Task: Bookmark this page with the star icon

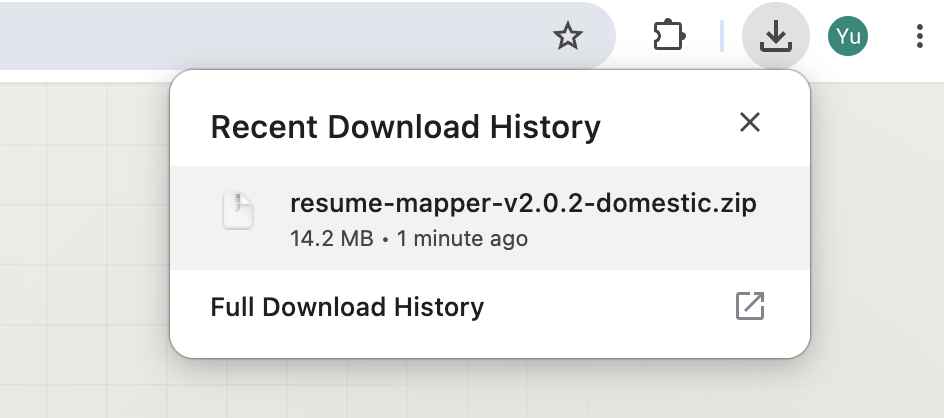Action: pos(568,36)
